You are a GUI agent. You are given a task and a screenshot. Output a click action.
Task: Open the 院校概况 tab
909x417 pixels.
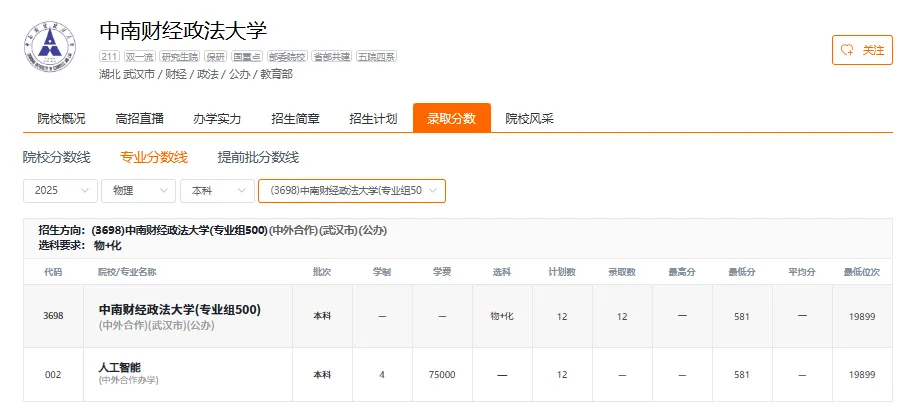[x=61, y=118]
